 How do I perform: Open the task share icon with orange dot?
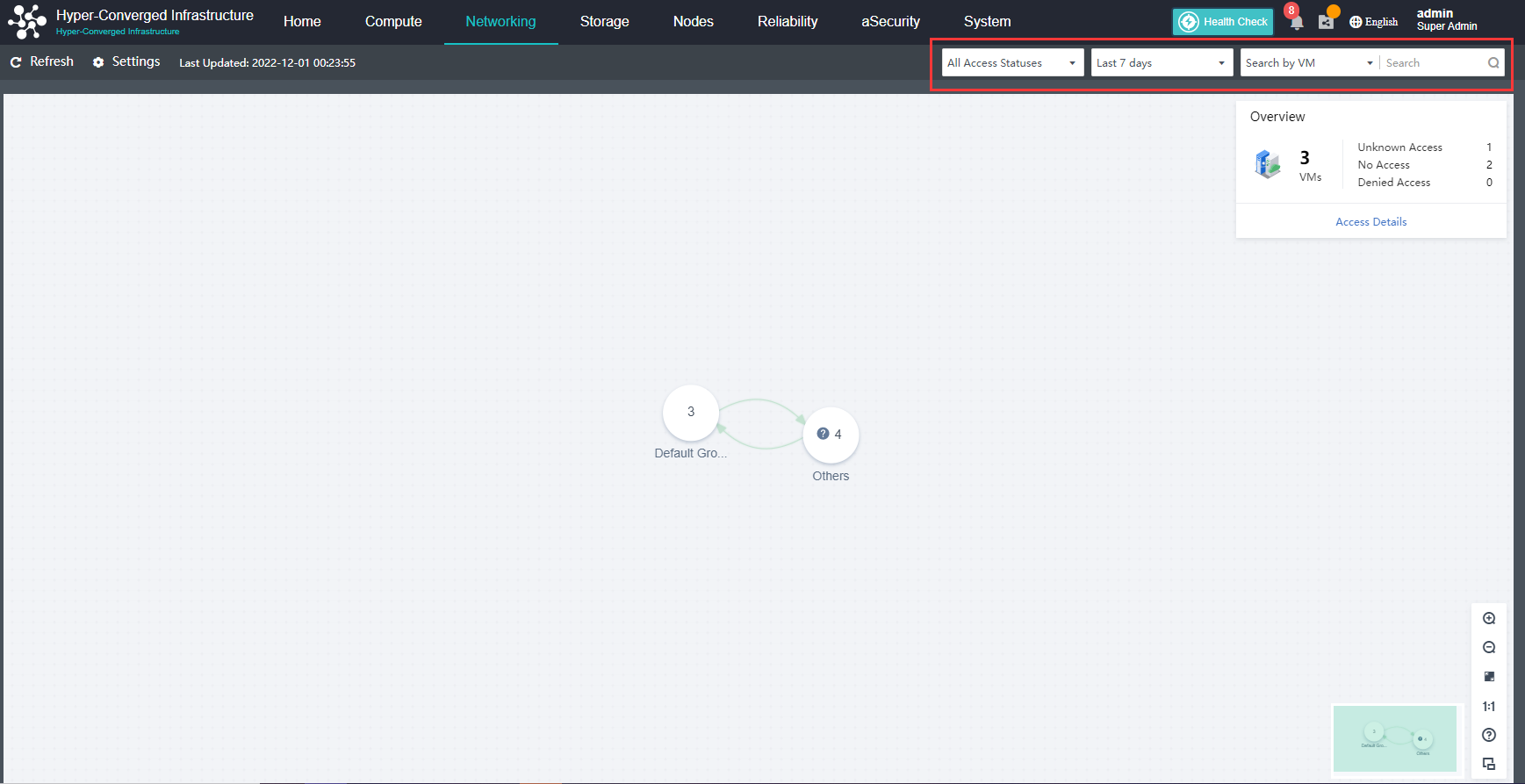[x=1326, y=22]
